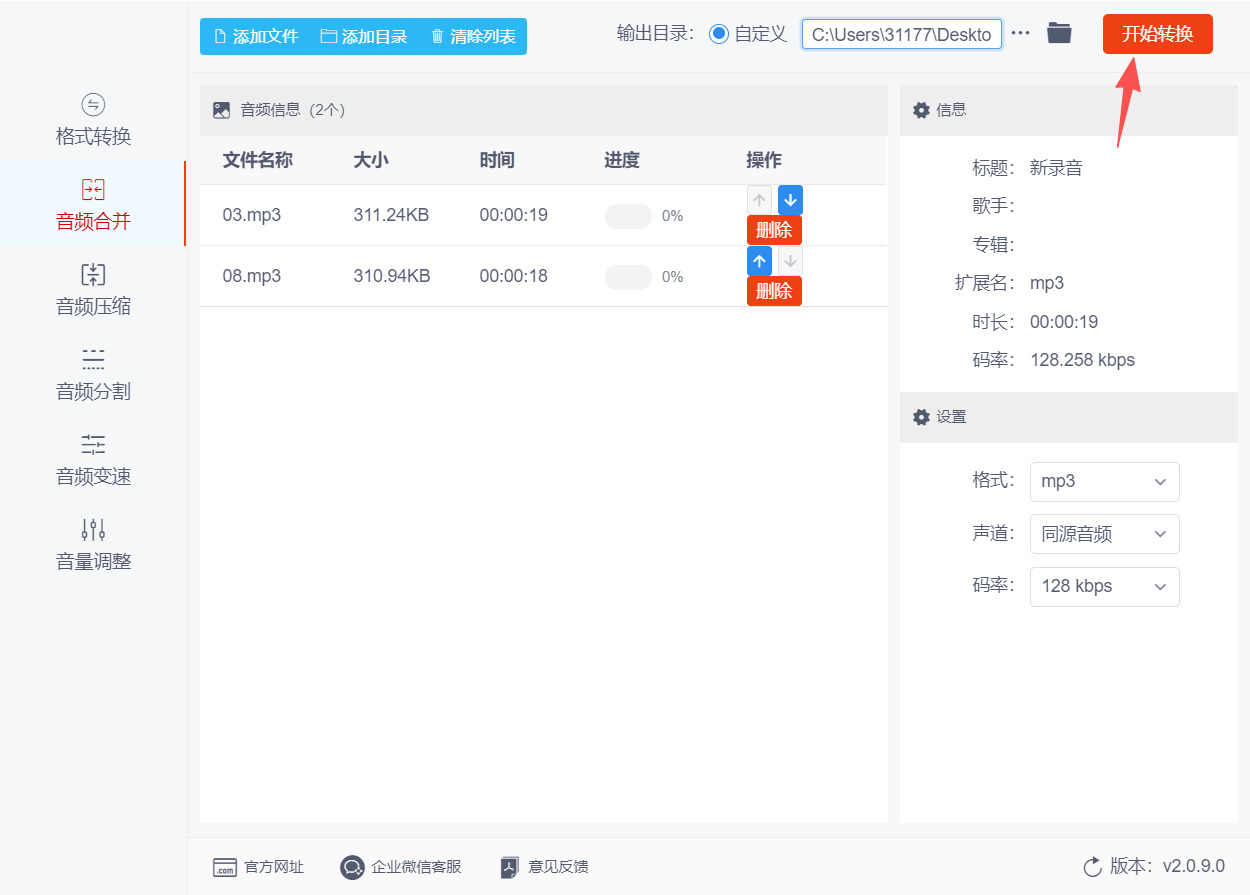
Task: Open the 码率 128 kbps dropdown
Action: [x=1104, y=586]
